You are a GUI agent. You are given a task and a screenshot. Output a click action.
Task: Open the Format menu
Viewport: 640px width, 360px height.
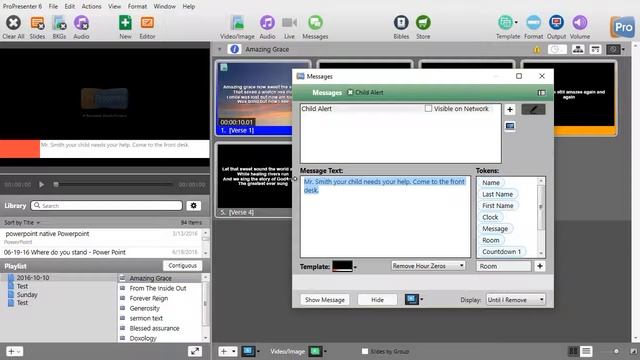[137, 7]
